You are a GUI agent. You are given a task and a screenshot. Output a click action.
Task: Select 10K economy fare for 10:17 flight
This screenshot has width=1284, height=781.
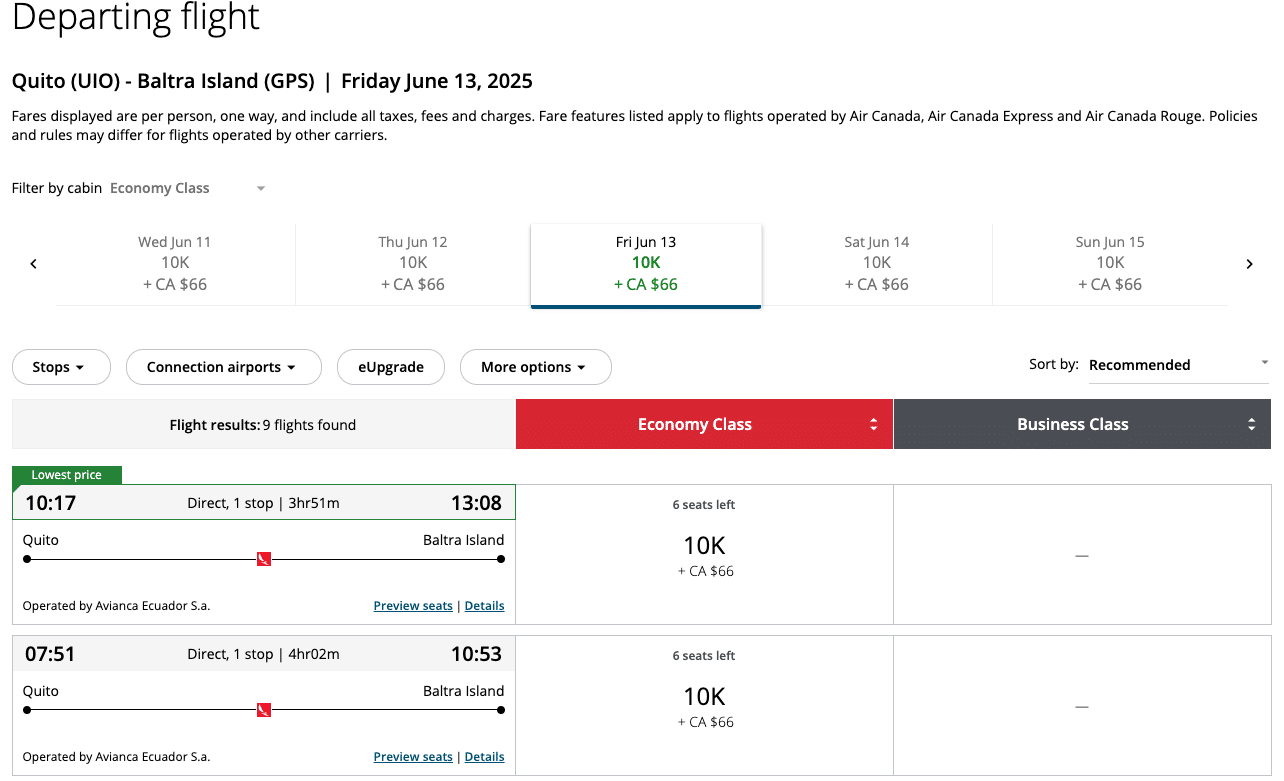pyautogui.click(x=704, y=555)
